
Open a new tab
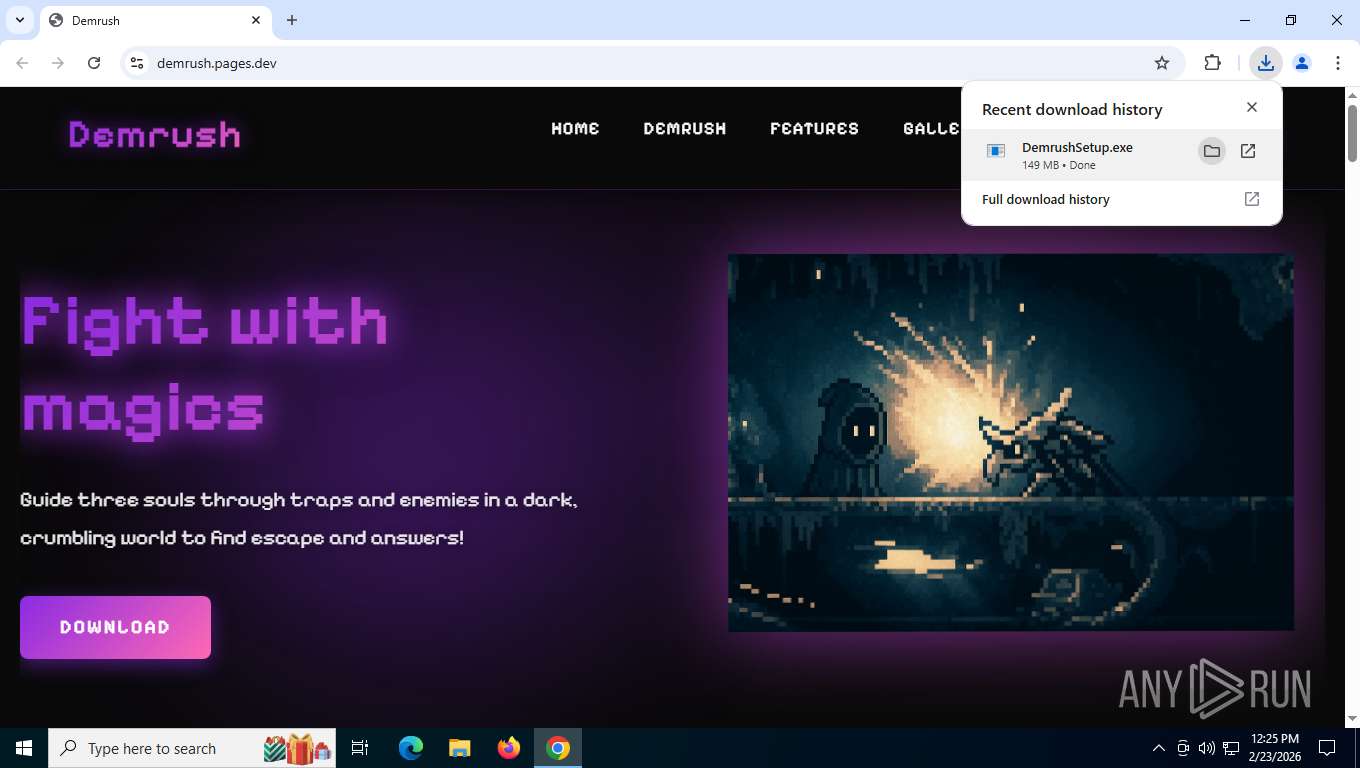[x=292, y=20]
